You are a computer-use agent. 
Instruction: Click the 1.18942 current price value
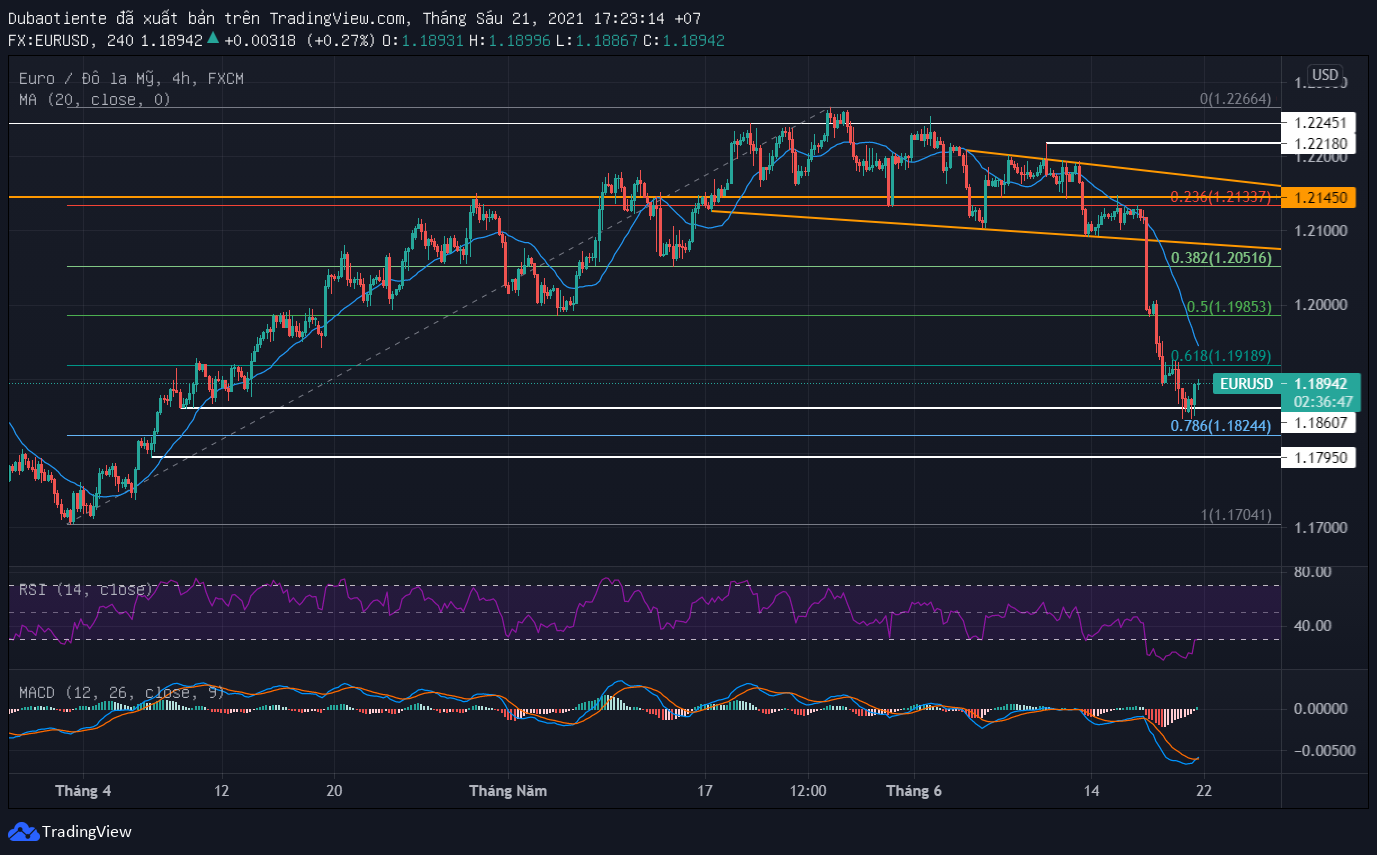pyautogui.click(x=1320, y=384)
